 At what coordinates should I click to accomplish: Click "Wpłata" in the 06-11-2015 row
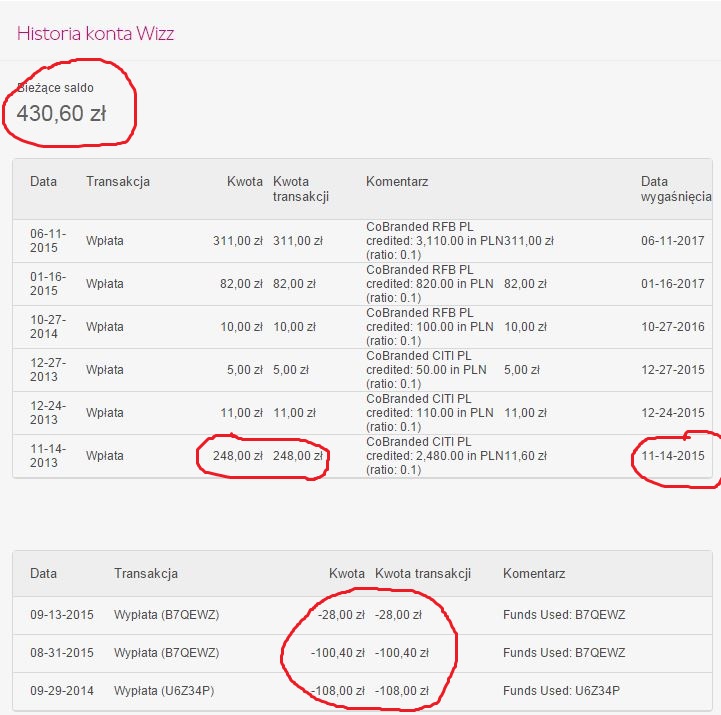[x=104, y=241]
